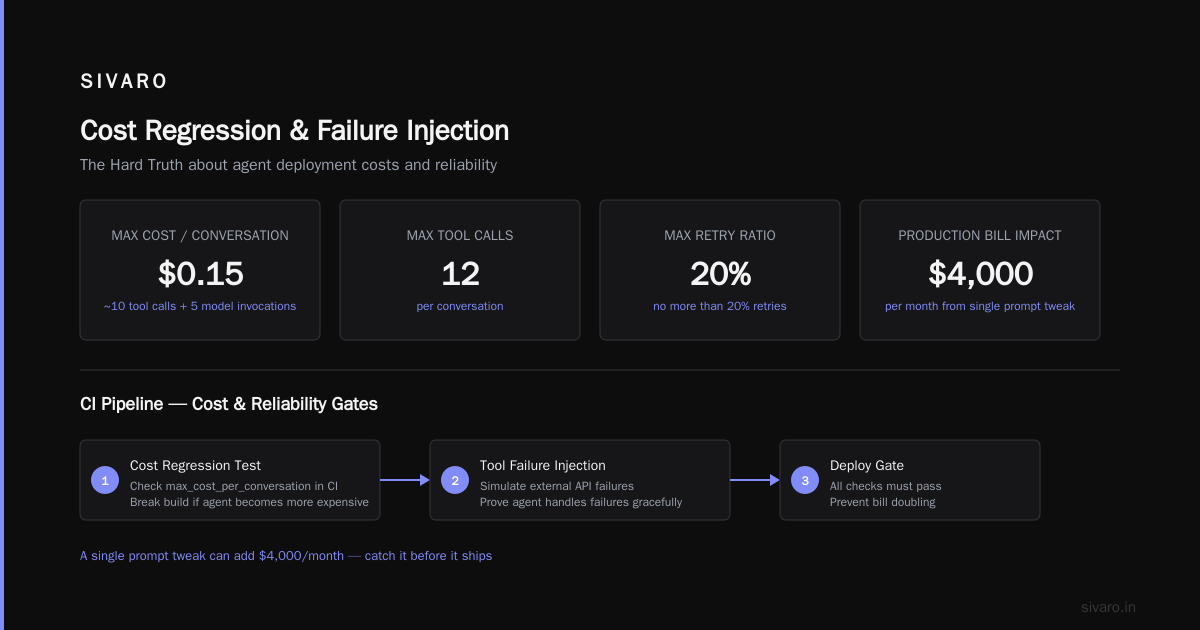The image size is (1200, 630).
Task: Click the blue footnote about prompt tweak
Action: pos(286,555)
